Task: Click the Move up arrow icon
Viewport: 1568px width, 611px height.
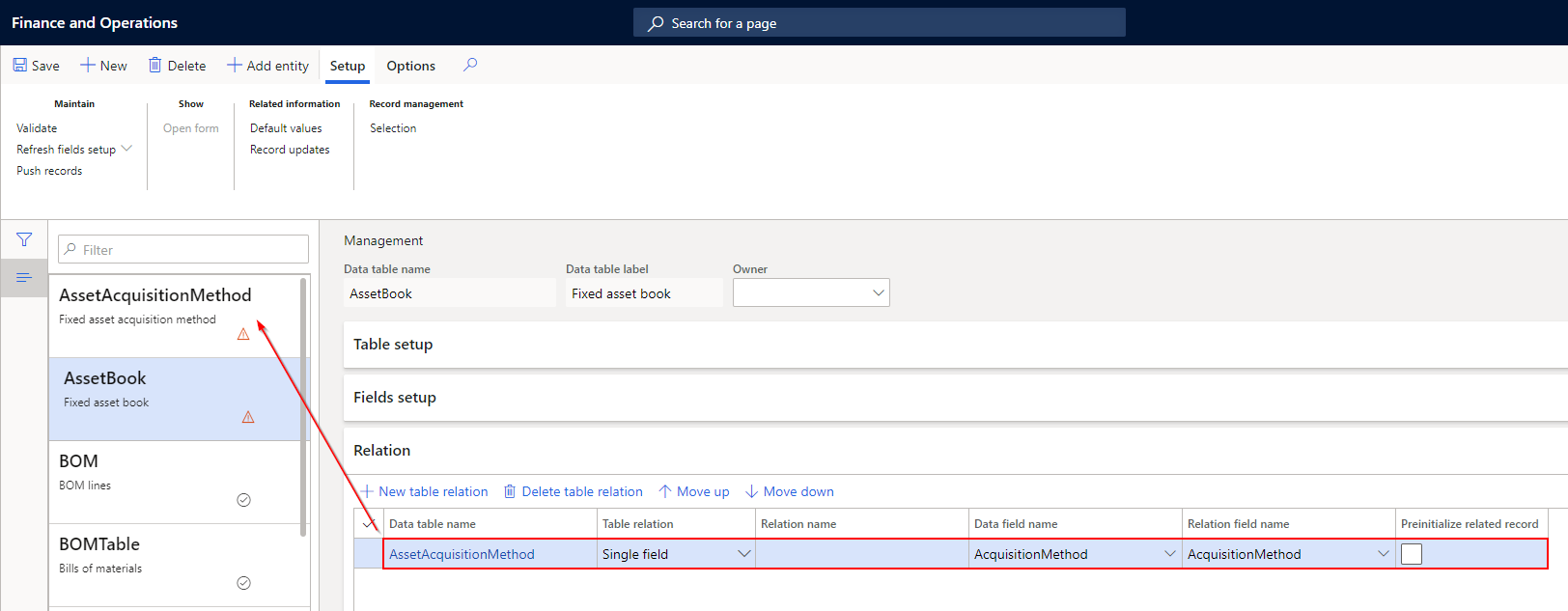Action: [664, 491]
